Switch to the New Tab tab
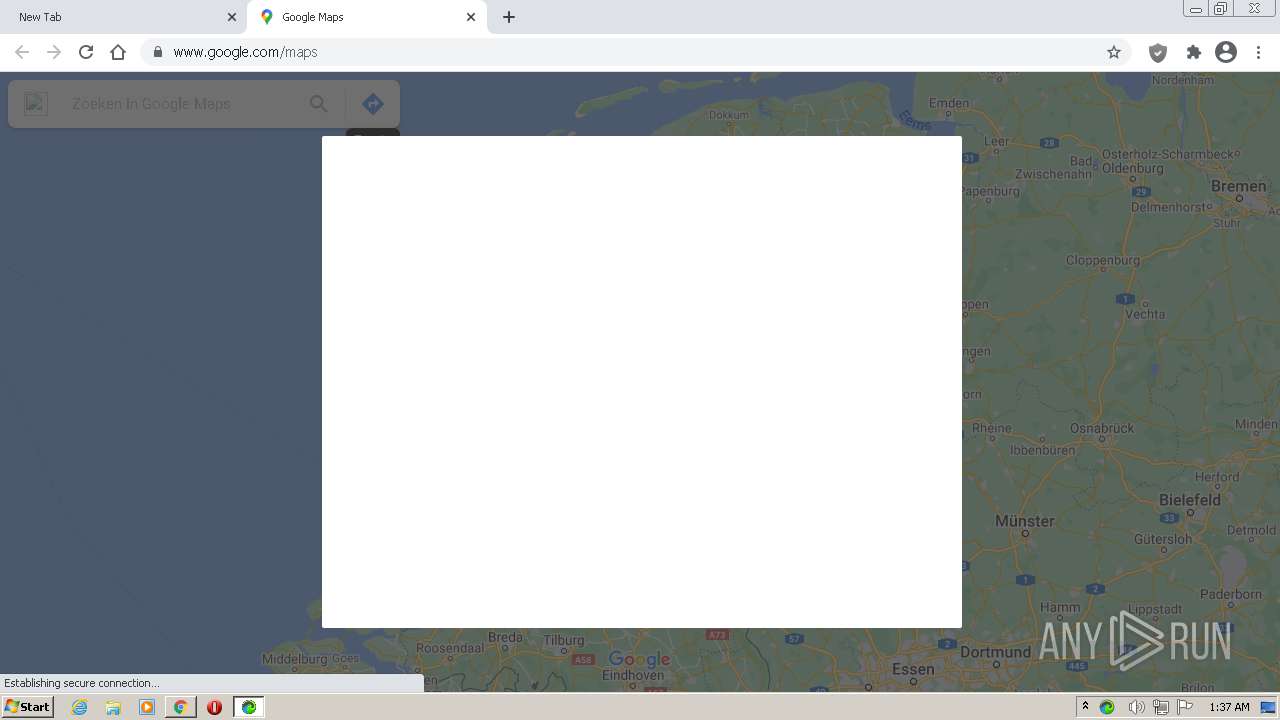The width and height of the screenshot is (1280, 720). [x=120, y=17]
